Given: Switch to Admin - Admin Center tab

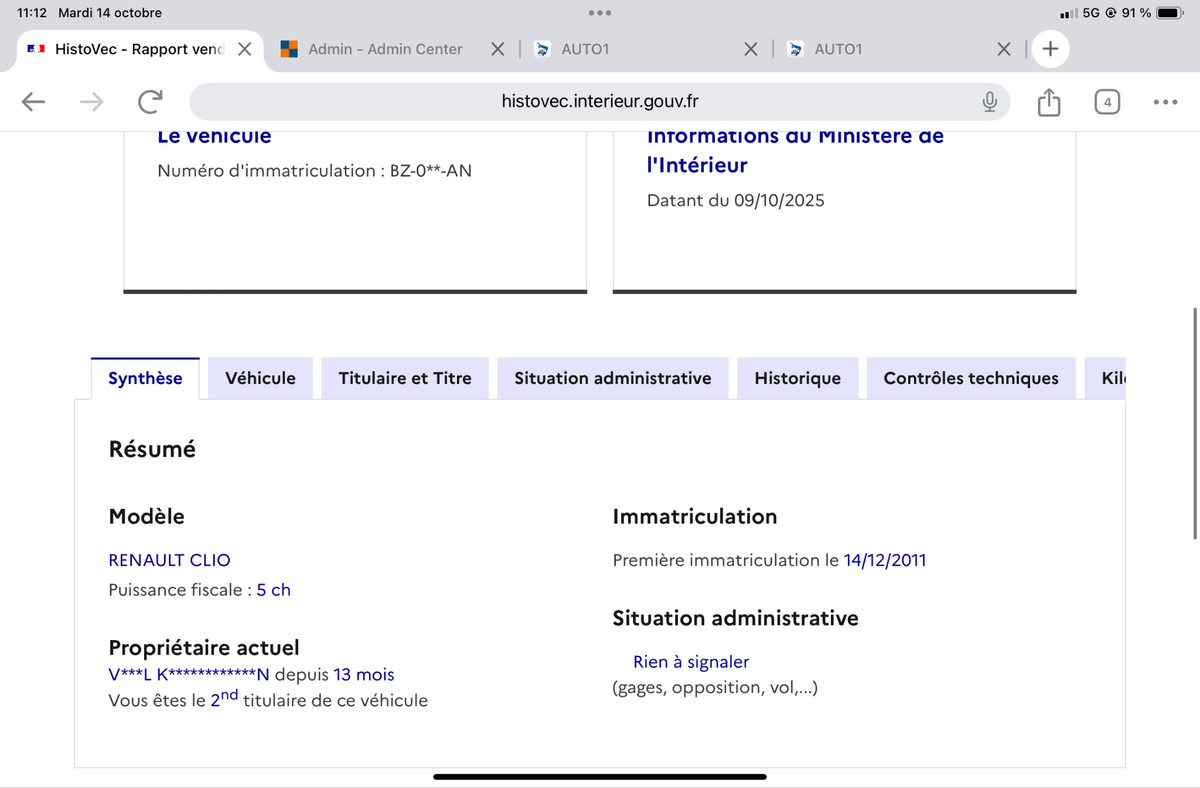Looking at the screenshot, I should 385,49.
